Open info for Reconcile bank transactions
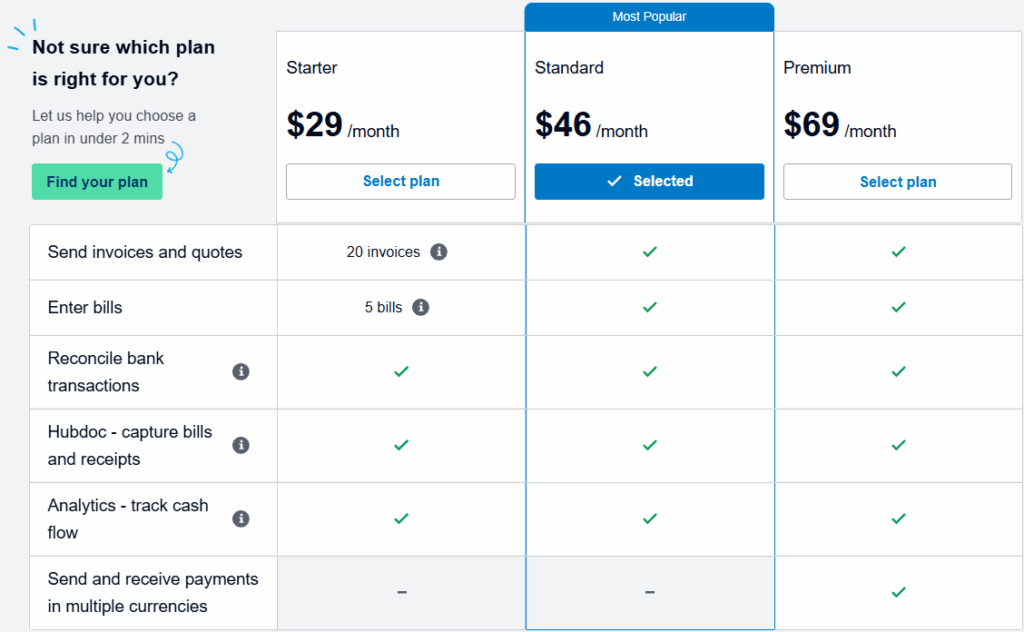1024x632 pixels. pyautogui.click(x=241, y=371)
